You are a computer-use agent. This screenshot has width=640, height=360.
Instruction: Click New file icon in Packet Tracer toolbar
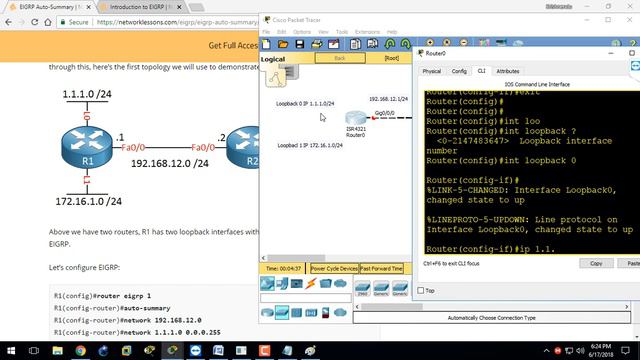(x=266, y=44)
